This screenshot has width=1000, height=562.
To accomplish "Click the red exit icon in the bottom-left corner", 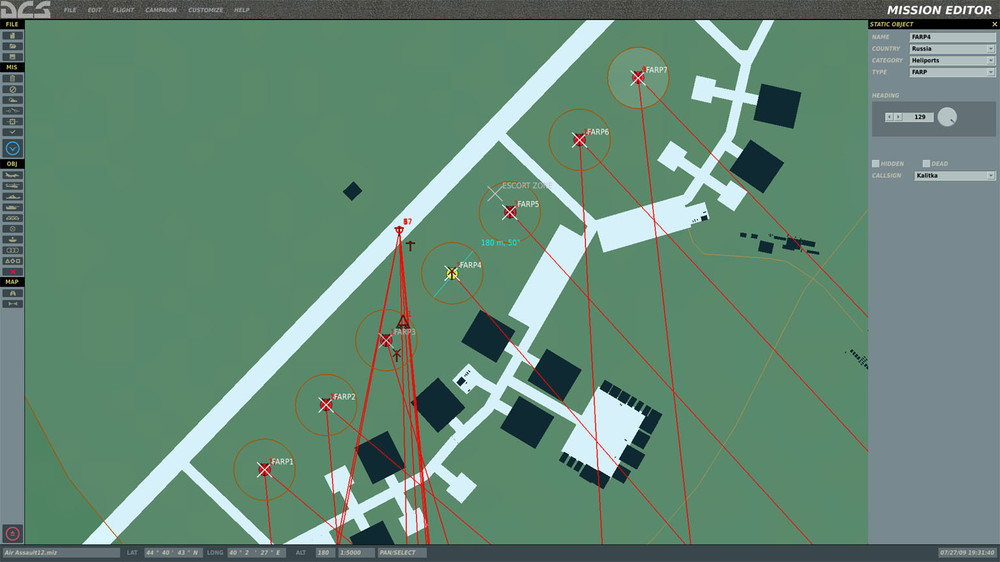I will click(x=12, y=533).
